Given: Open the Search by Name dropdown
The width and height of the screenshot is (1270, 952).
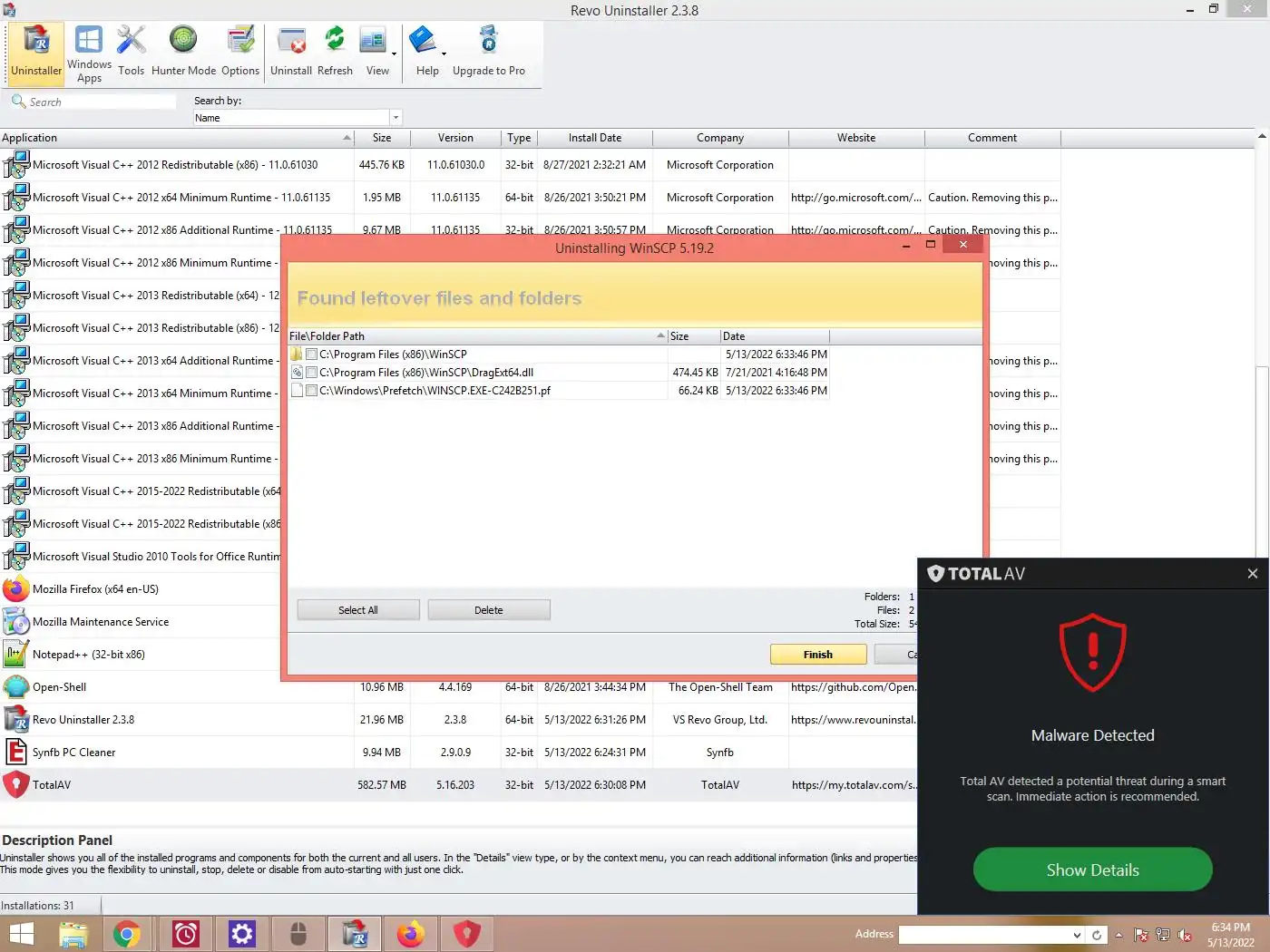Looking at the screenshot, I should click(396, 118).
